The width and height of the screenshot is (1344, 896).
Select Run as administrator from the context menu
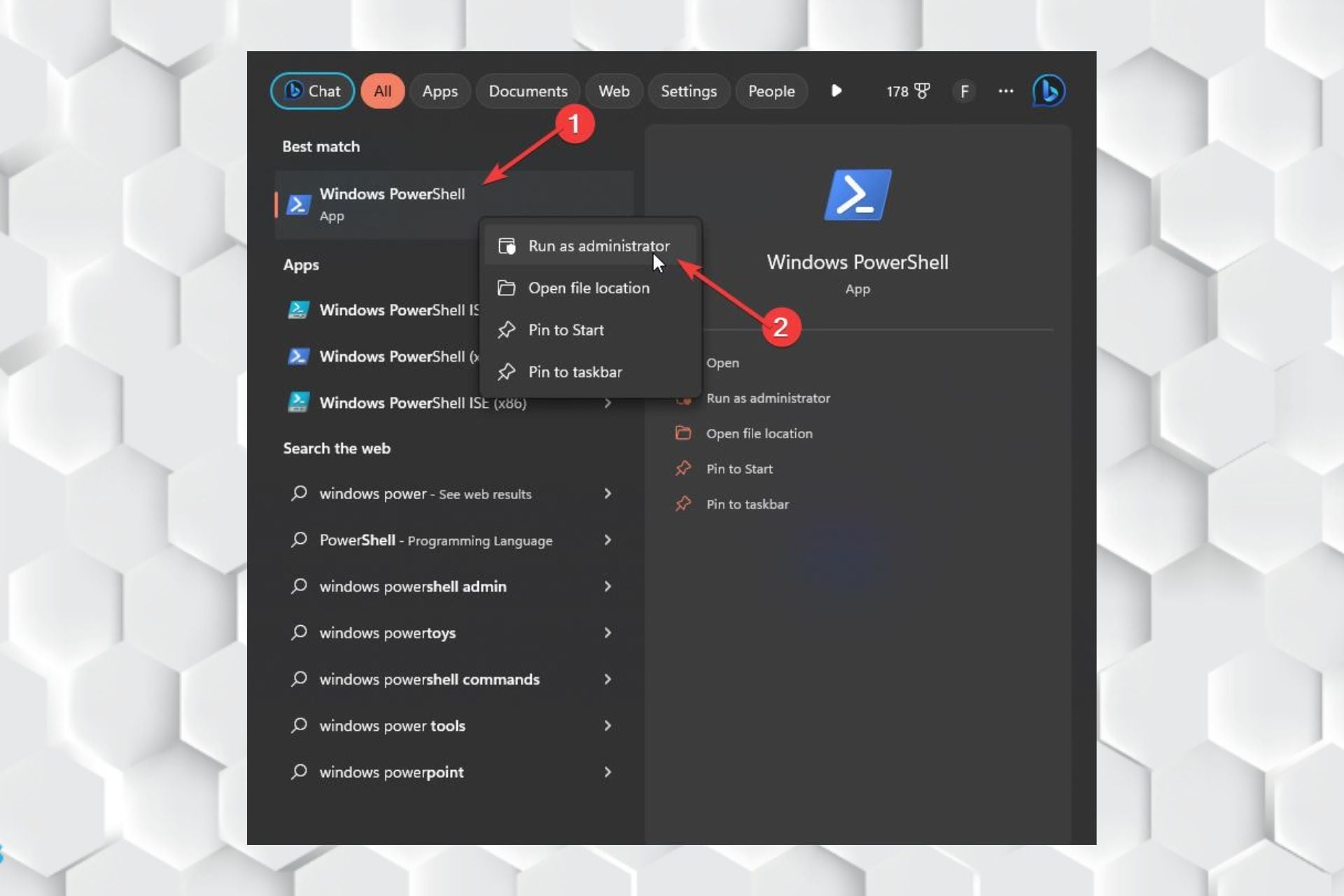599,246
